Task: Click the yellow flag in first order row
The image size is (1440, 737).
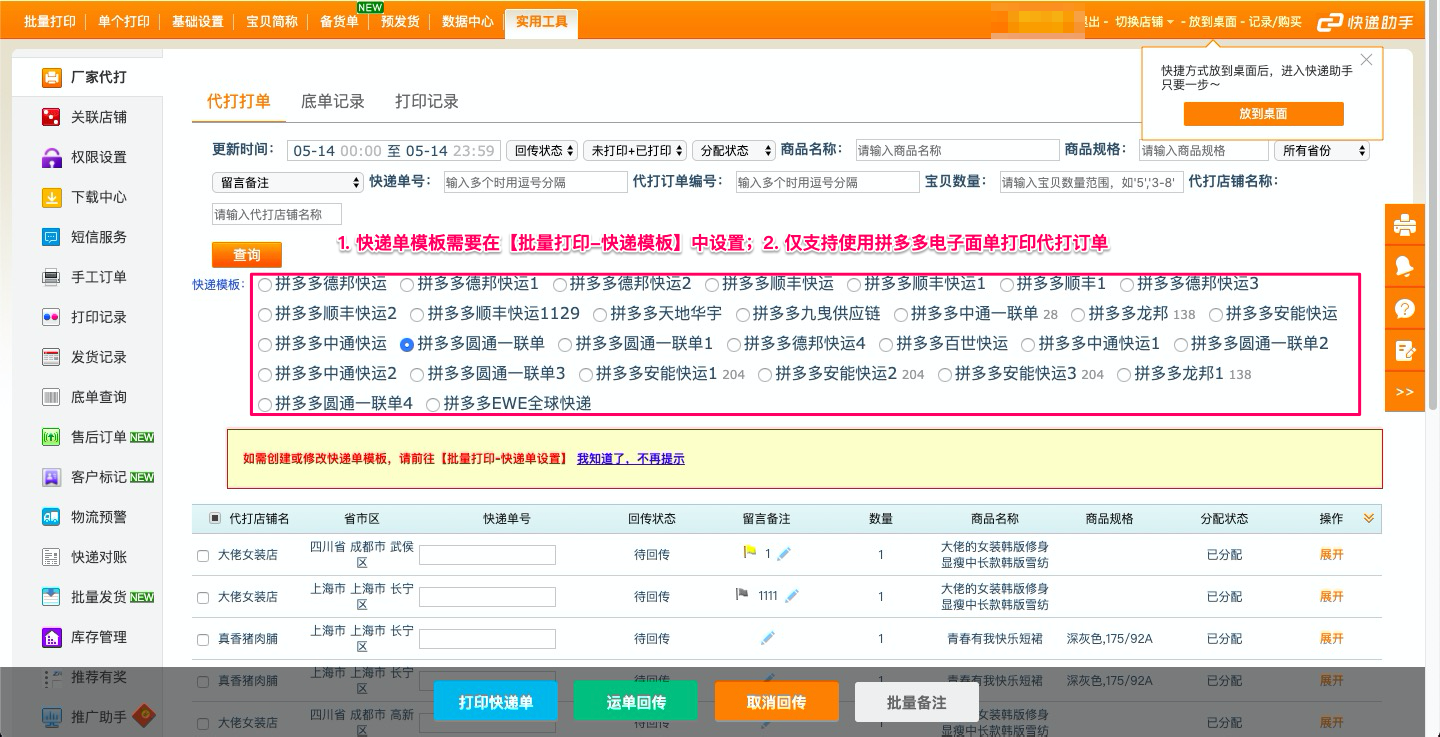Action: (x=750, y=552)
